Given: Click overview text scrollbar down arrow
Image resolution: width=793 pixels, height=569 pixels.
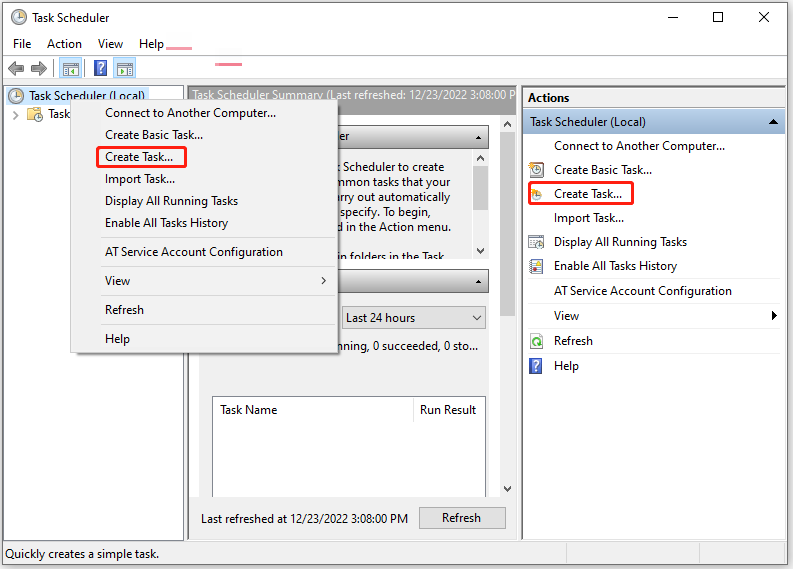Looking at the screenshot, I should pos(480,250).
